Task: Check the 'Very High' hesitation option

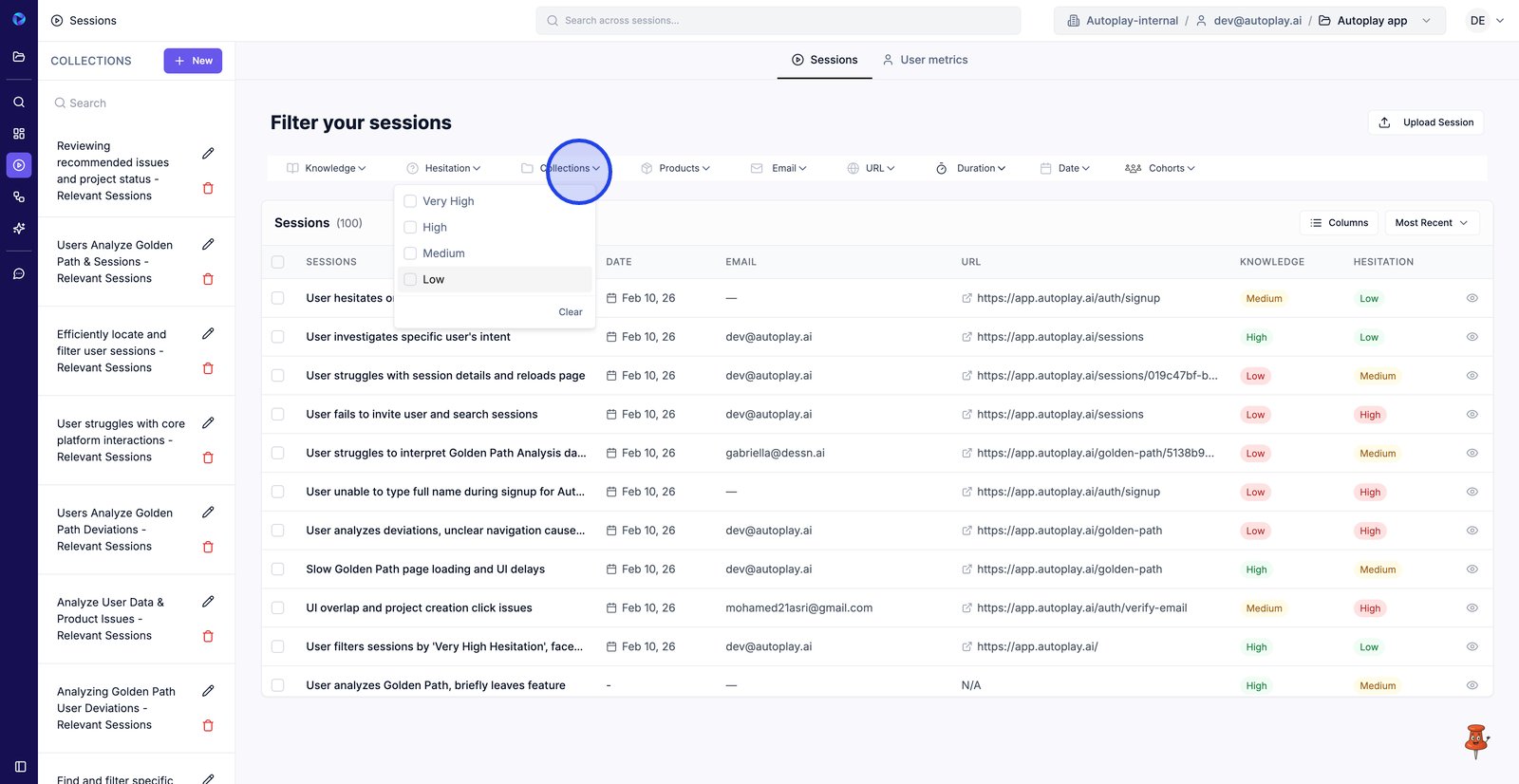Action: 410,201
